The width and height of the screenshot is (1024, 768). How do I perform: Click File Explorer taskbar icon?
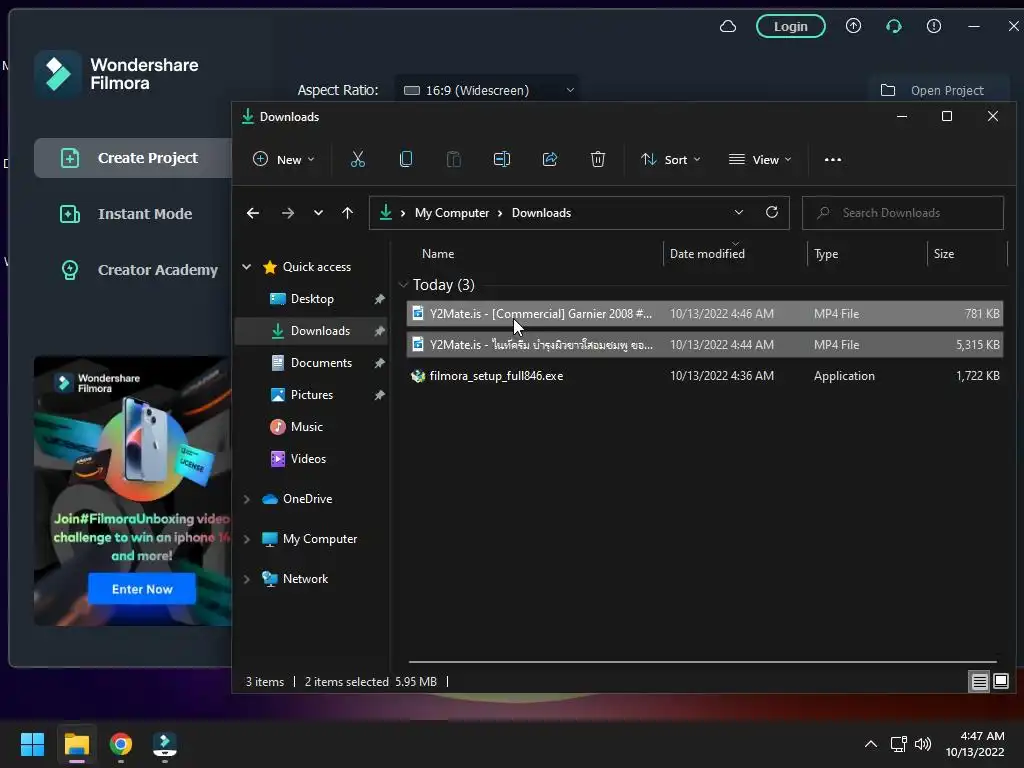76,744
